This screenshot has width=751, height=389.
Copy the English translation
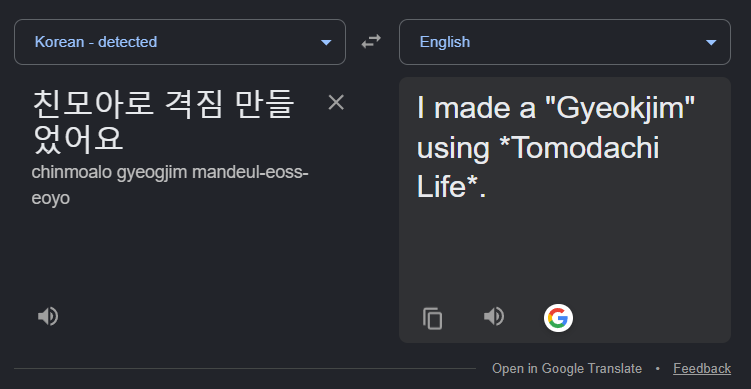(432, 319)
